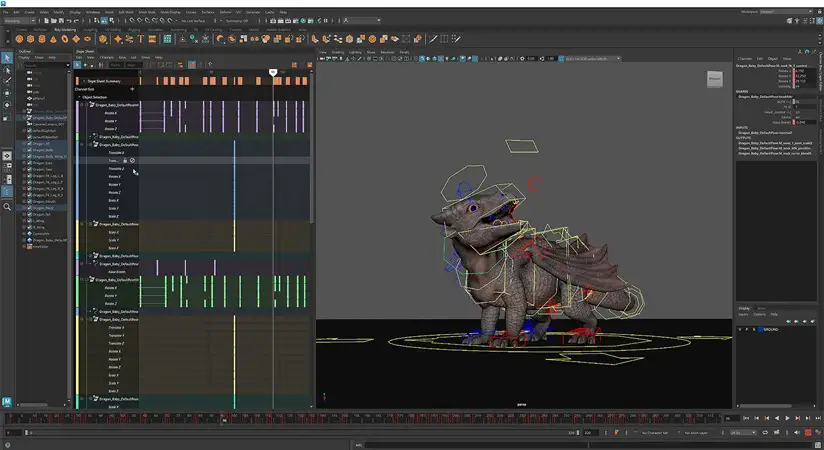Open the Deform menu
This screenshot has height=450, width=824.
tap(225, 12)
